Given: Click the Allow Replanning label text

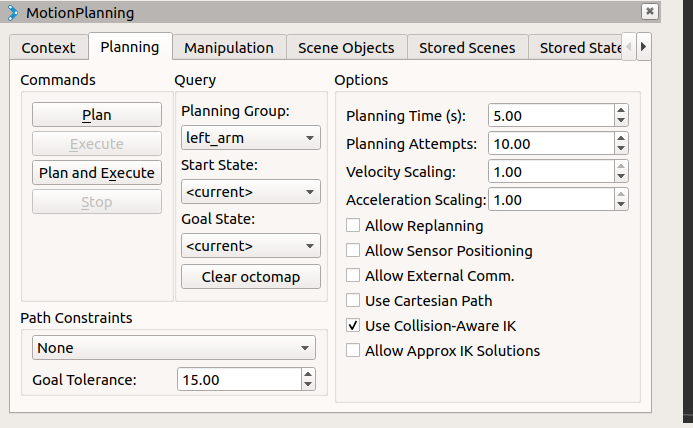Looking at the screenshot, I should click(x=424, y=226).
